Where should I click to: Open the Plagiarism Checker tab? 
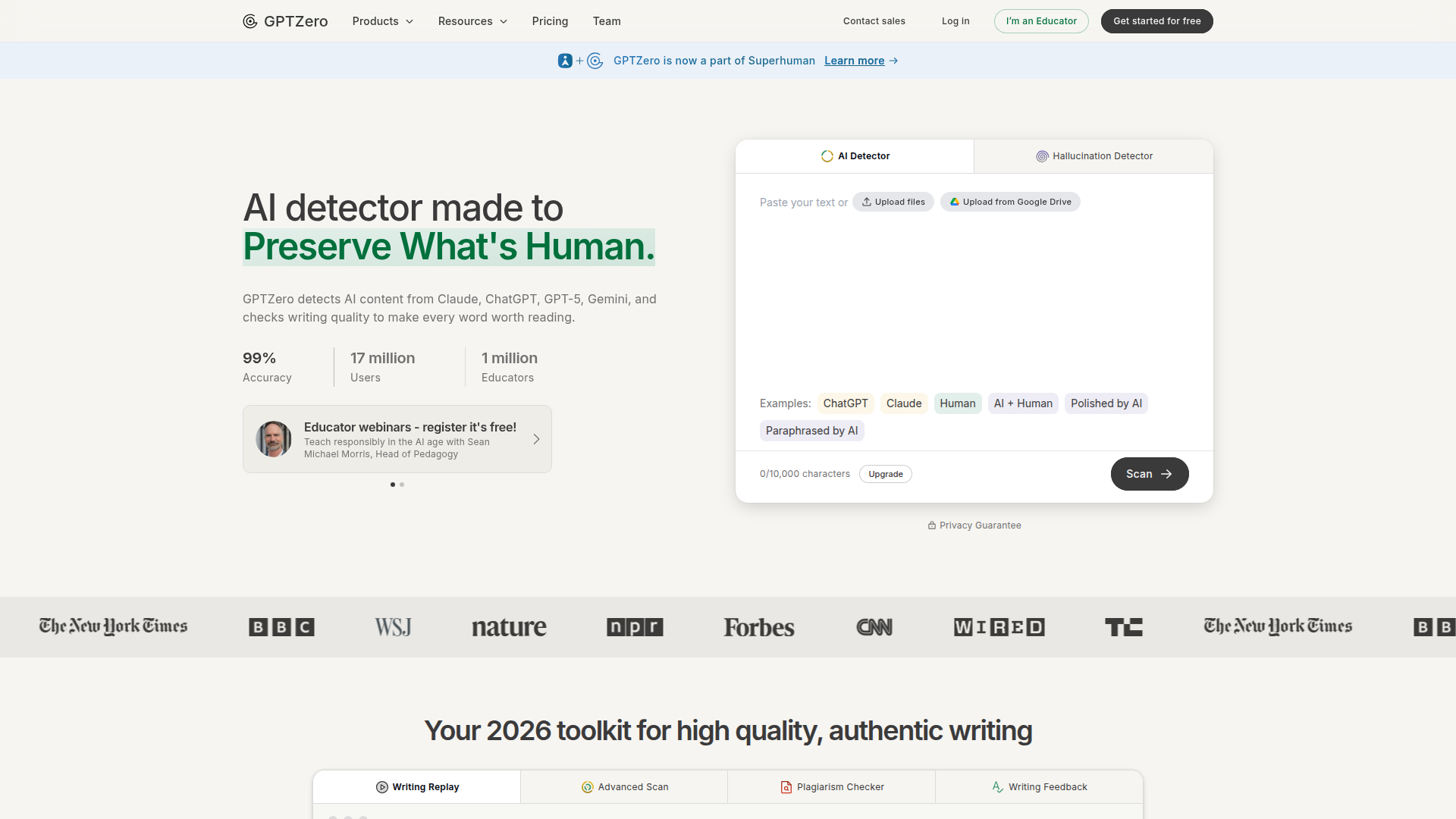[832, 787]
